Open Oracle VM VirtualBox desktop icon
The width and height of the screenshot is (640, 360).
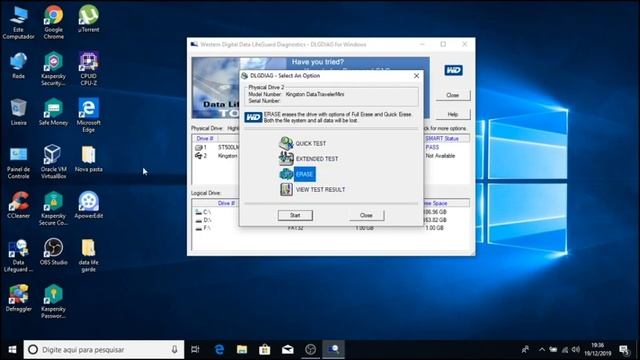(53, 162)
